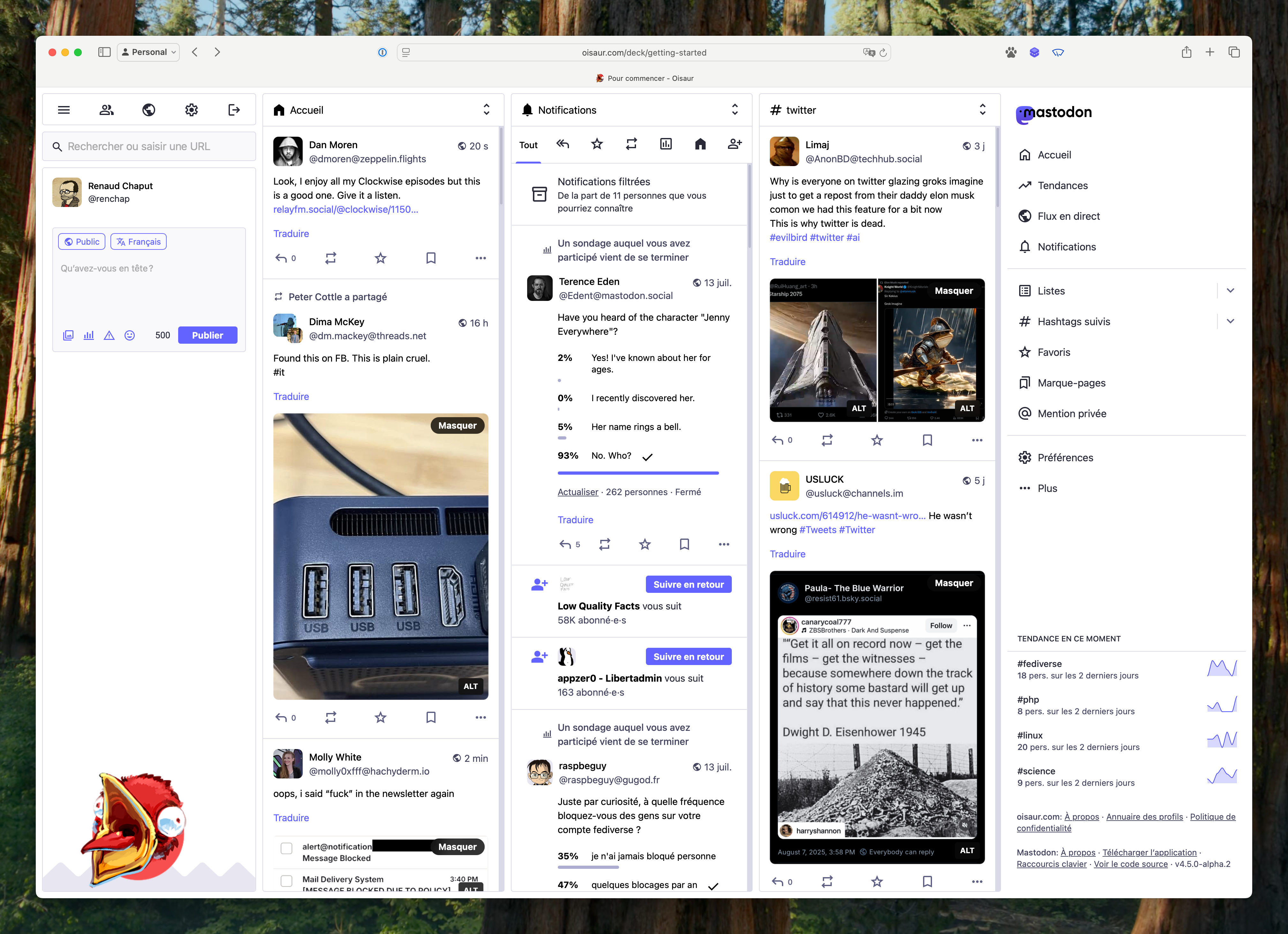Open the federated globe icon in the top navigation
The image size is (1288, 934).
pos(149,110)
